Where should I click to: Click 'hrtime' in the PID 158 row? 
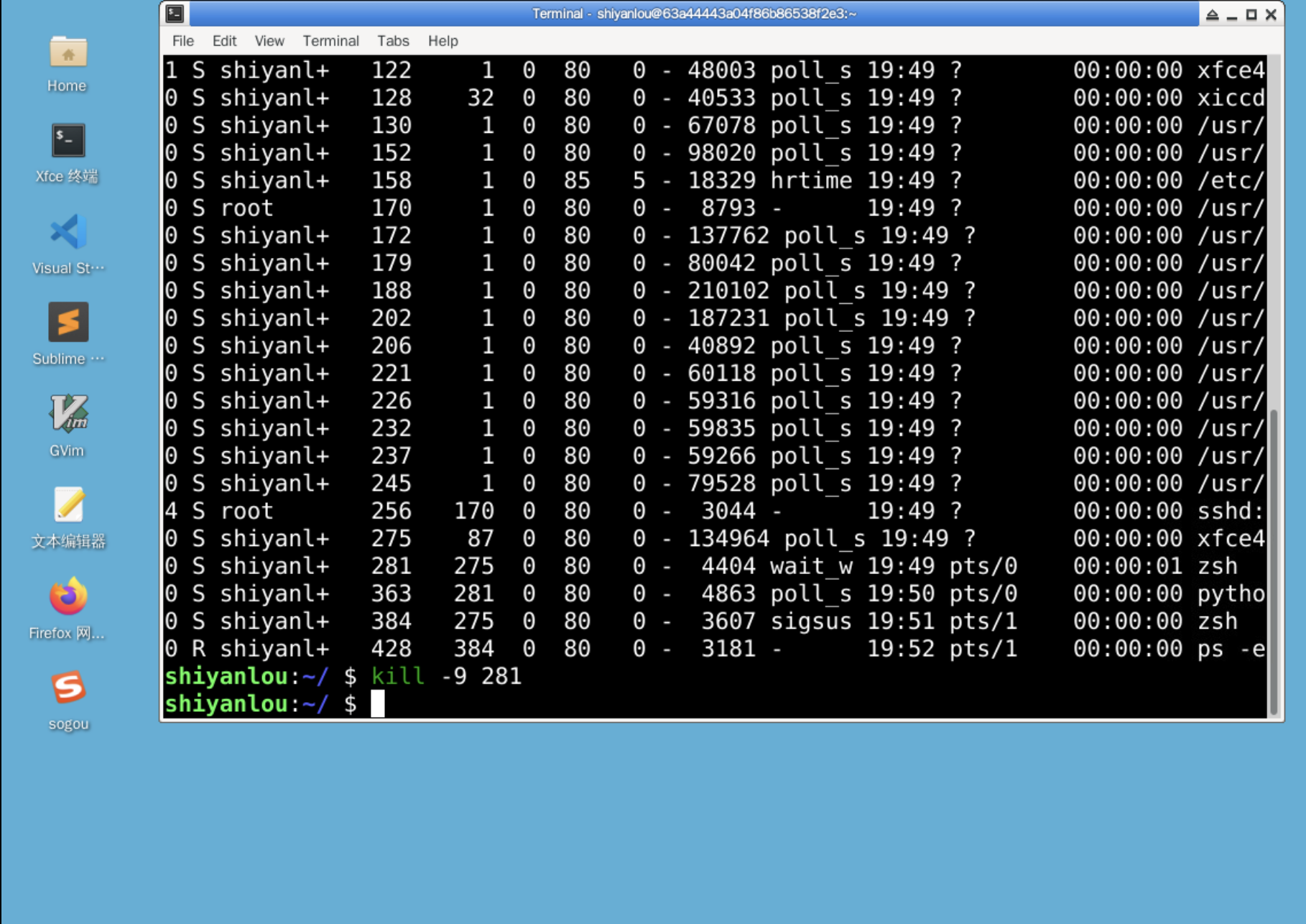[x=811, y=180]
